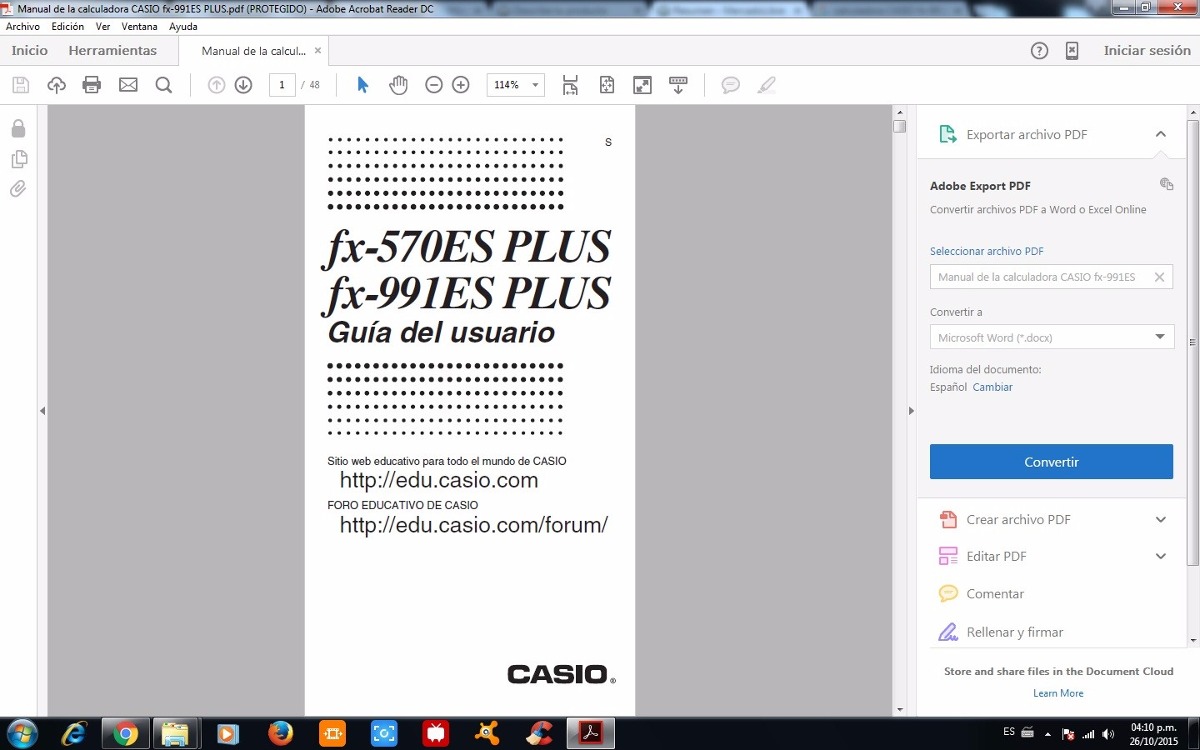Open the attachments paperclip panel

18,189
